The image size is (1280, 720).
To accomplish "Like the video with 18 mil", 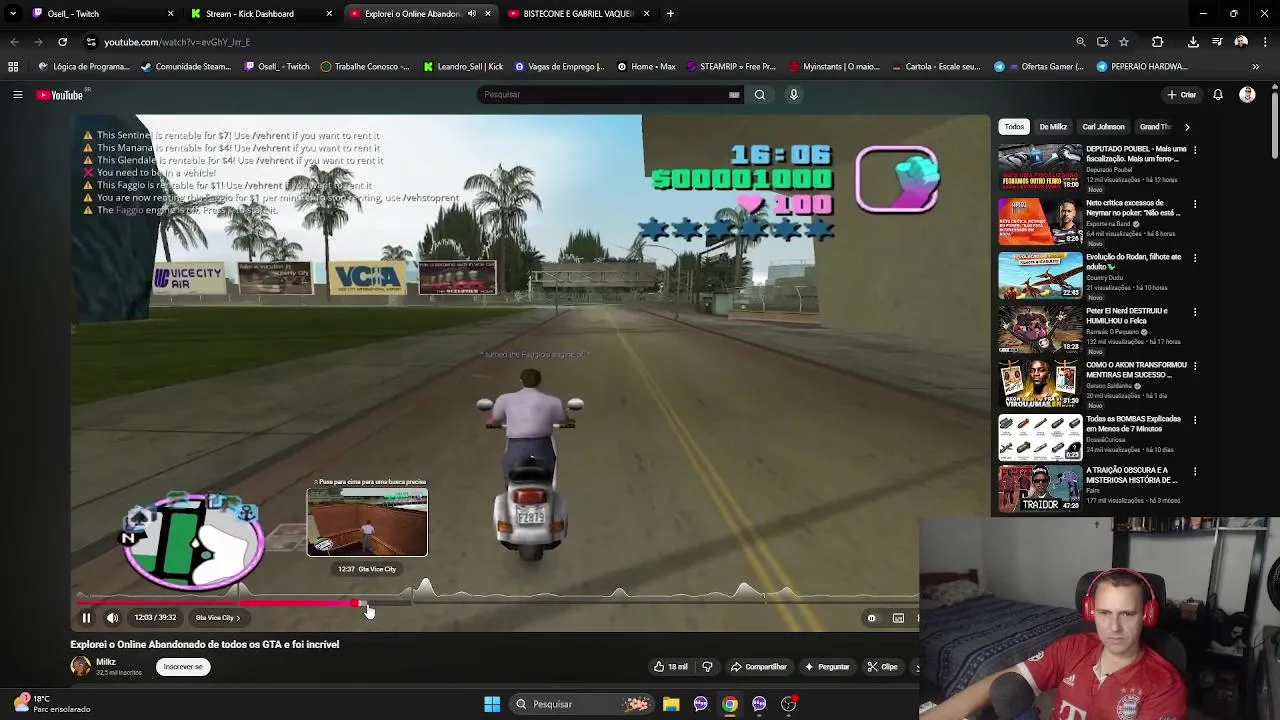I will (x=672, y=667).
